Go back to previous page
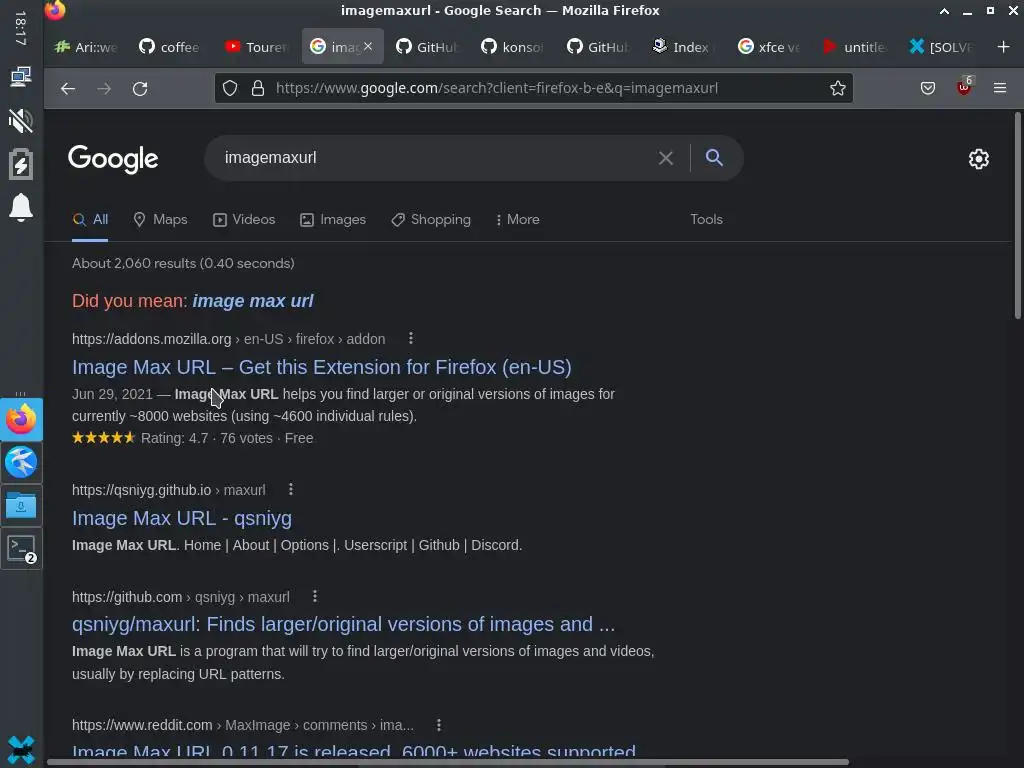Viewport: 1024px width, 768px height. (68, 88)
